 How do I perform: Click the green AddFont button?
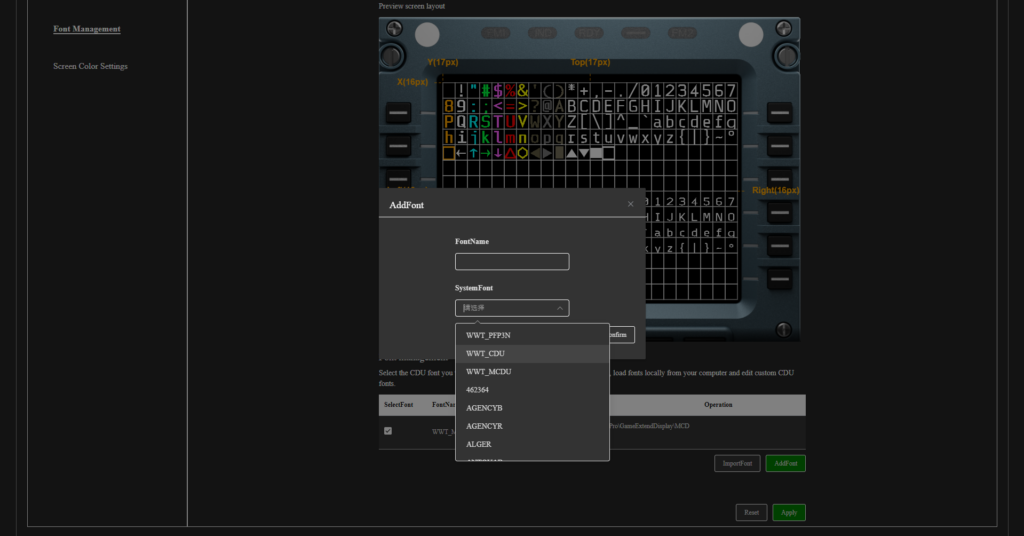pos(785,464)
